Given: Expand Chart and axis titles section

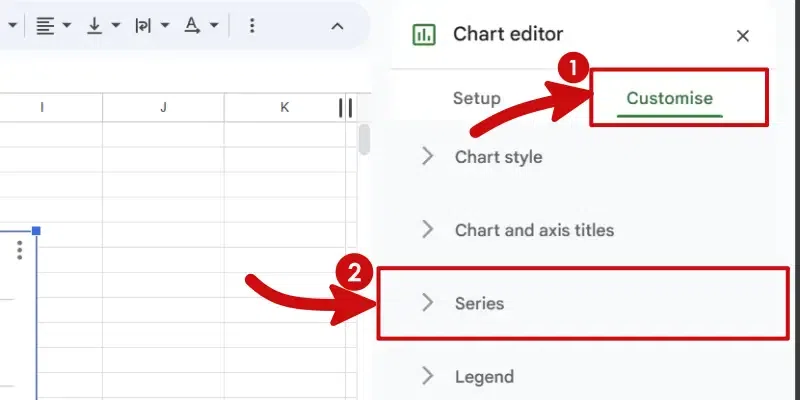Looking at the screenshot, I should (x=534, y=230).
